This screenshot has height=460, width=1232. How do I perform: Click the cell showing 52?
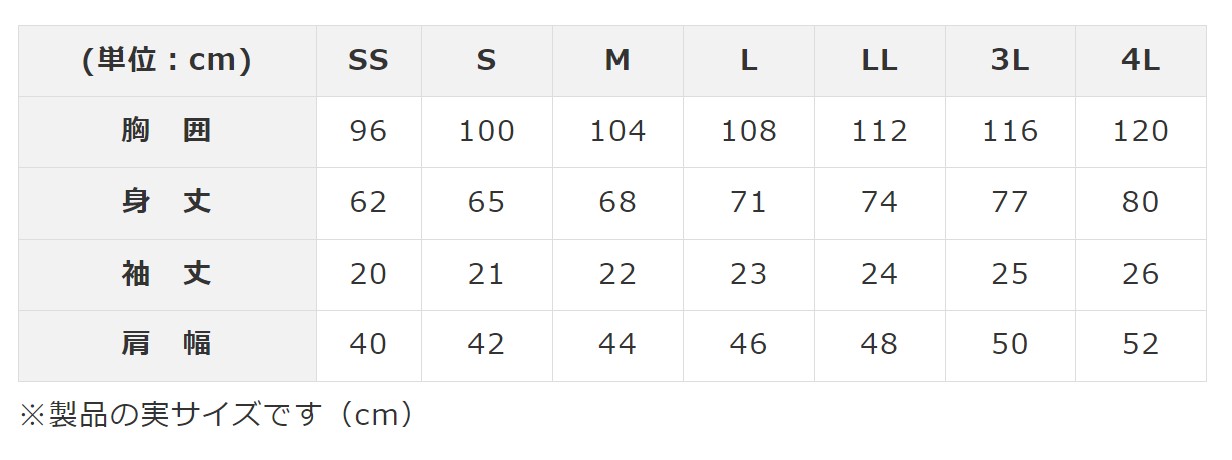[x=1140, y=344]
